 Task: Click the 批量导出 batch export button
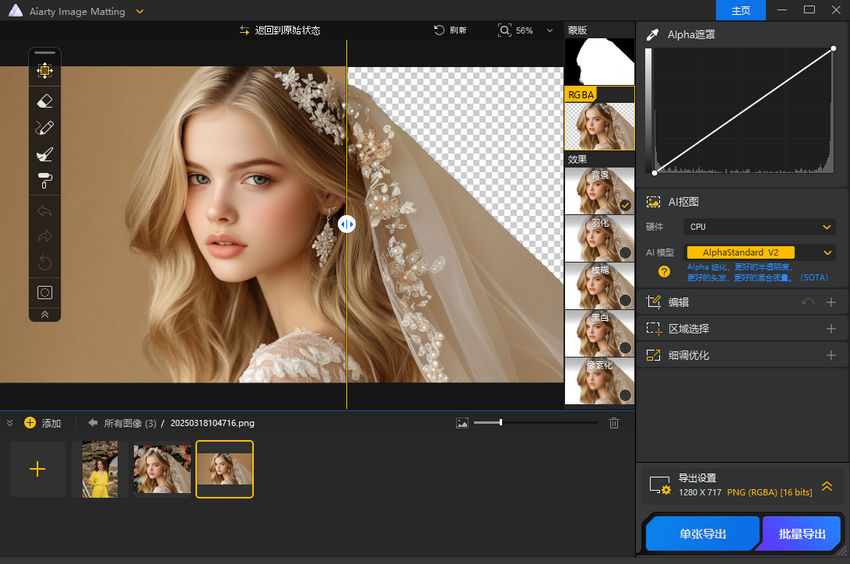coord(801,534)
